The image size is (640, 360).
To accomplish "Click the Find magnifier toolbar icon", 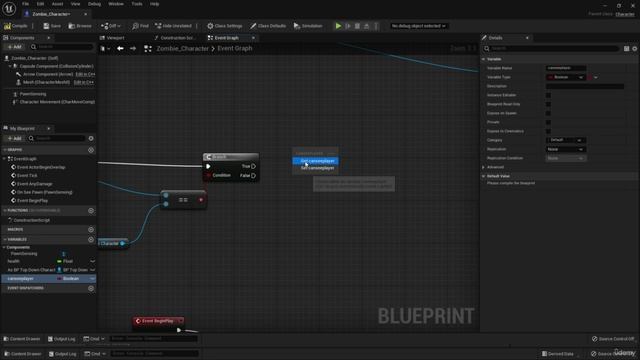I will tap(135, 26).
